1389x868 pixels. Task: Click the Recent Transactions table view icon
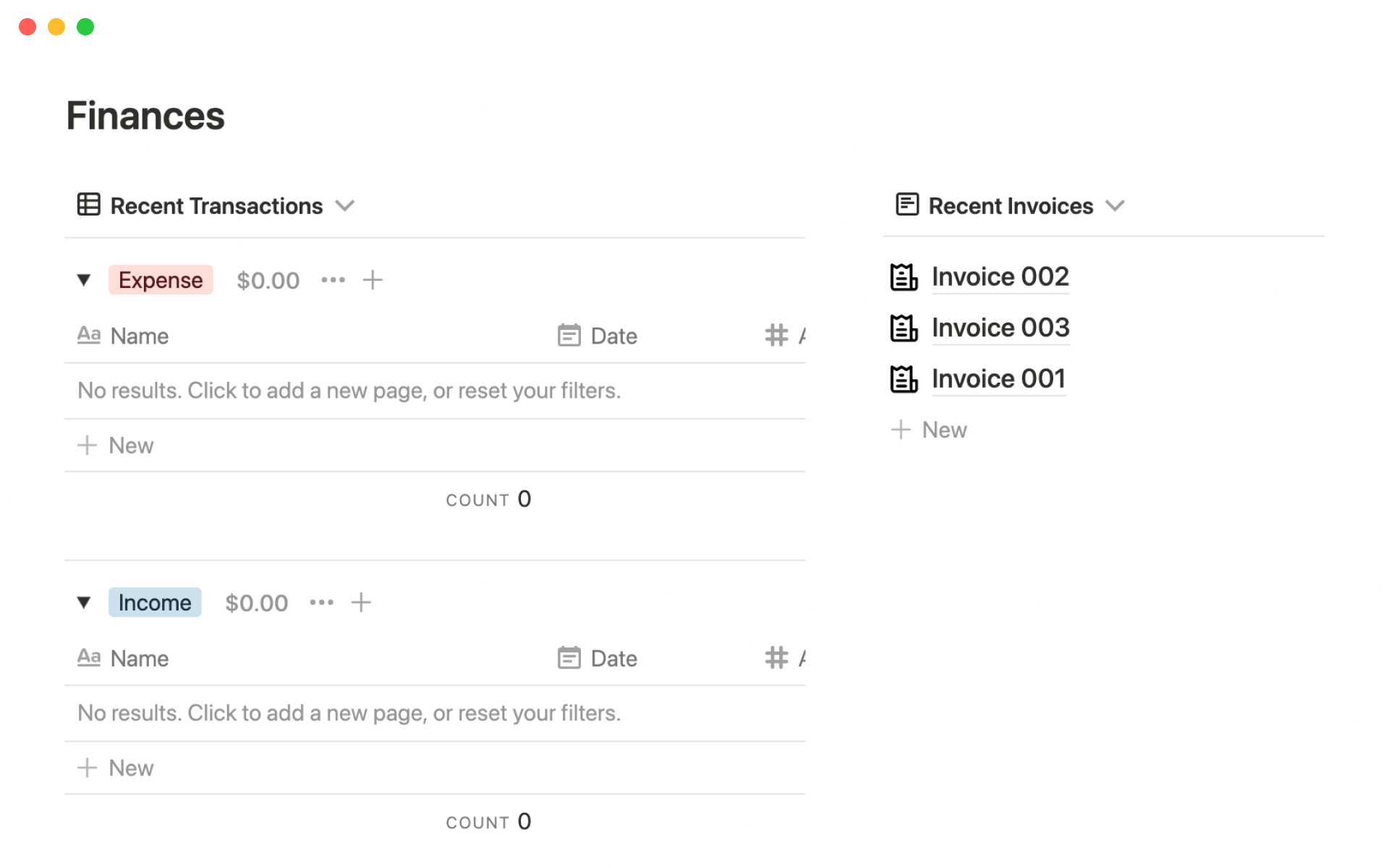click(x=88, y=205)
